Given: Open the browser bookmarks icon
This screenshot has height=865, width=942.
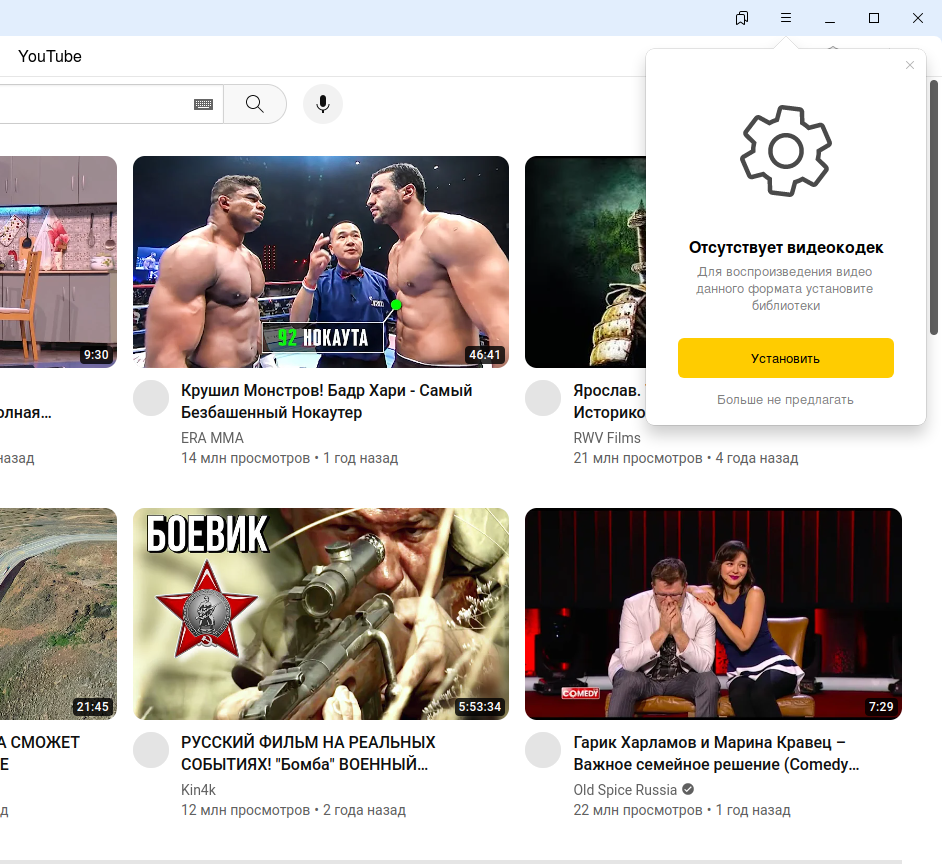Looking at the screenshot, I should click(x=742, y=18).
